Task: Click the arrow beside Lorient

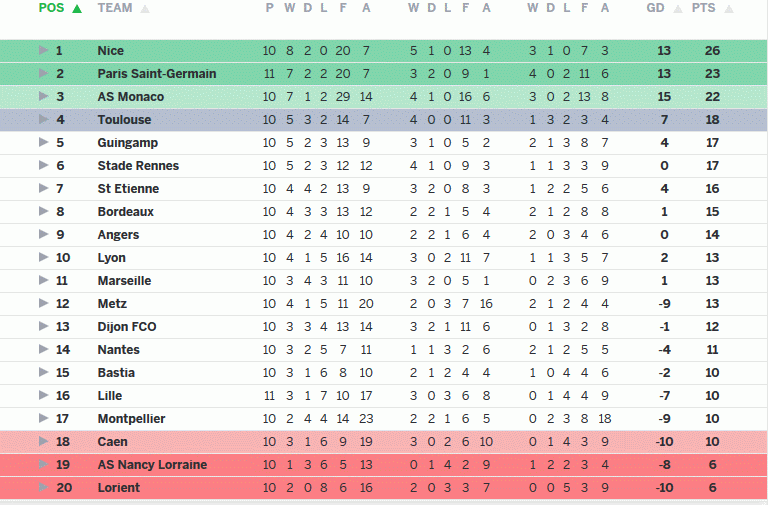Action: [x=43, y=487]
